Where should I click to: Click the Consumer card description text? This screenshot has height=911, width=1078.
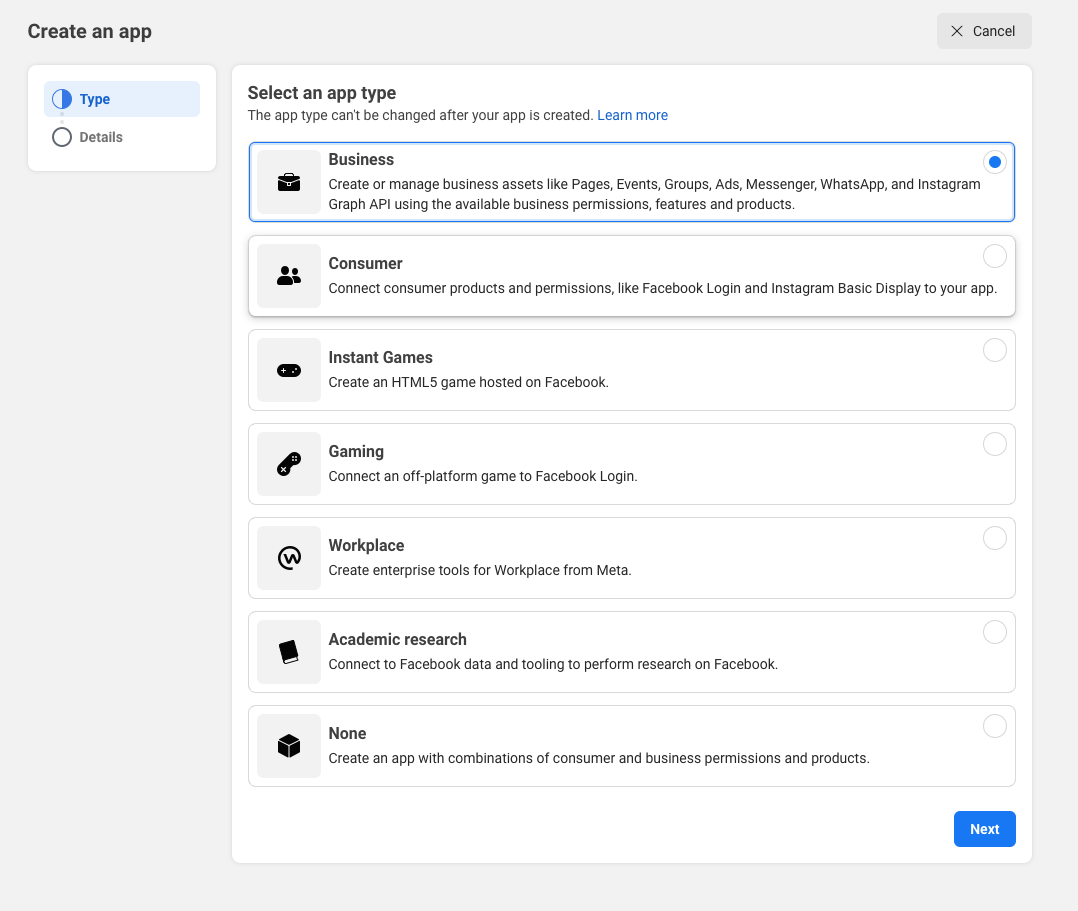[x=663, y=289]
